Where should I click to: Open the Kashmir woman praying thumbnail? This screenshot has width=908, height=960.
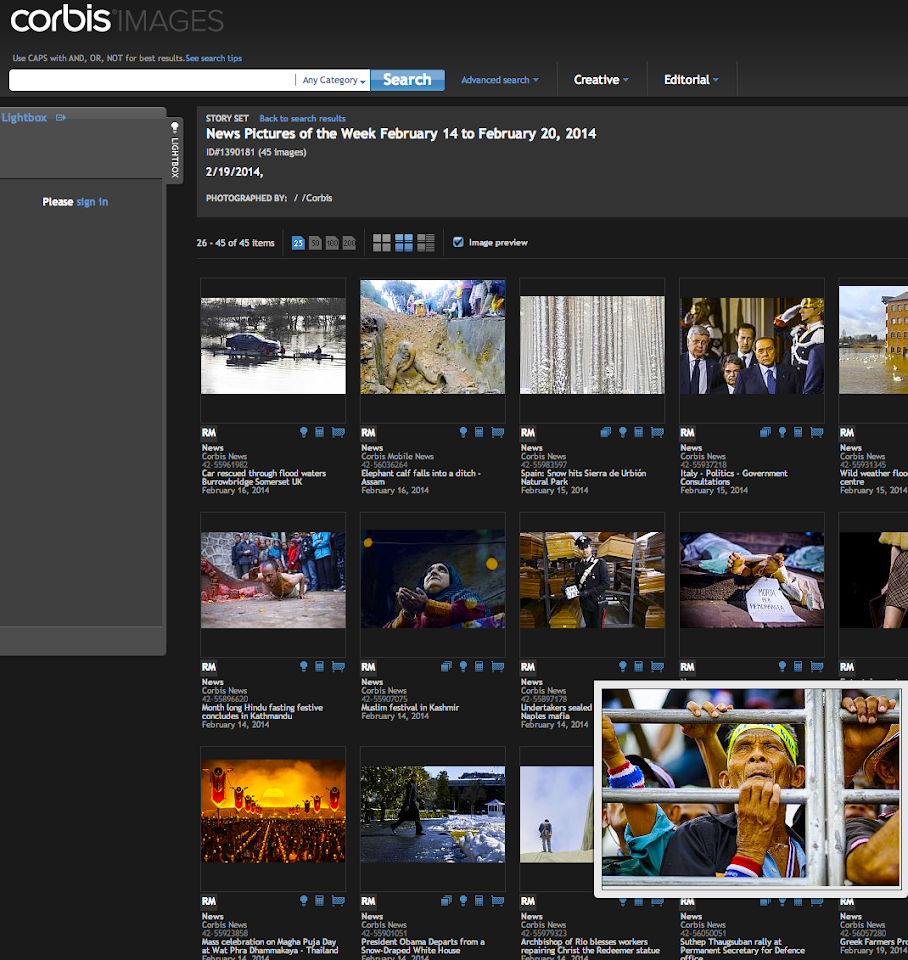tap(433, 579)
